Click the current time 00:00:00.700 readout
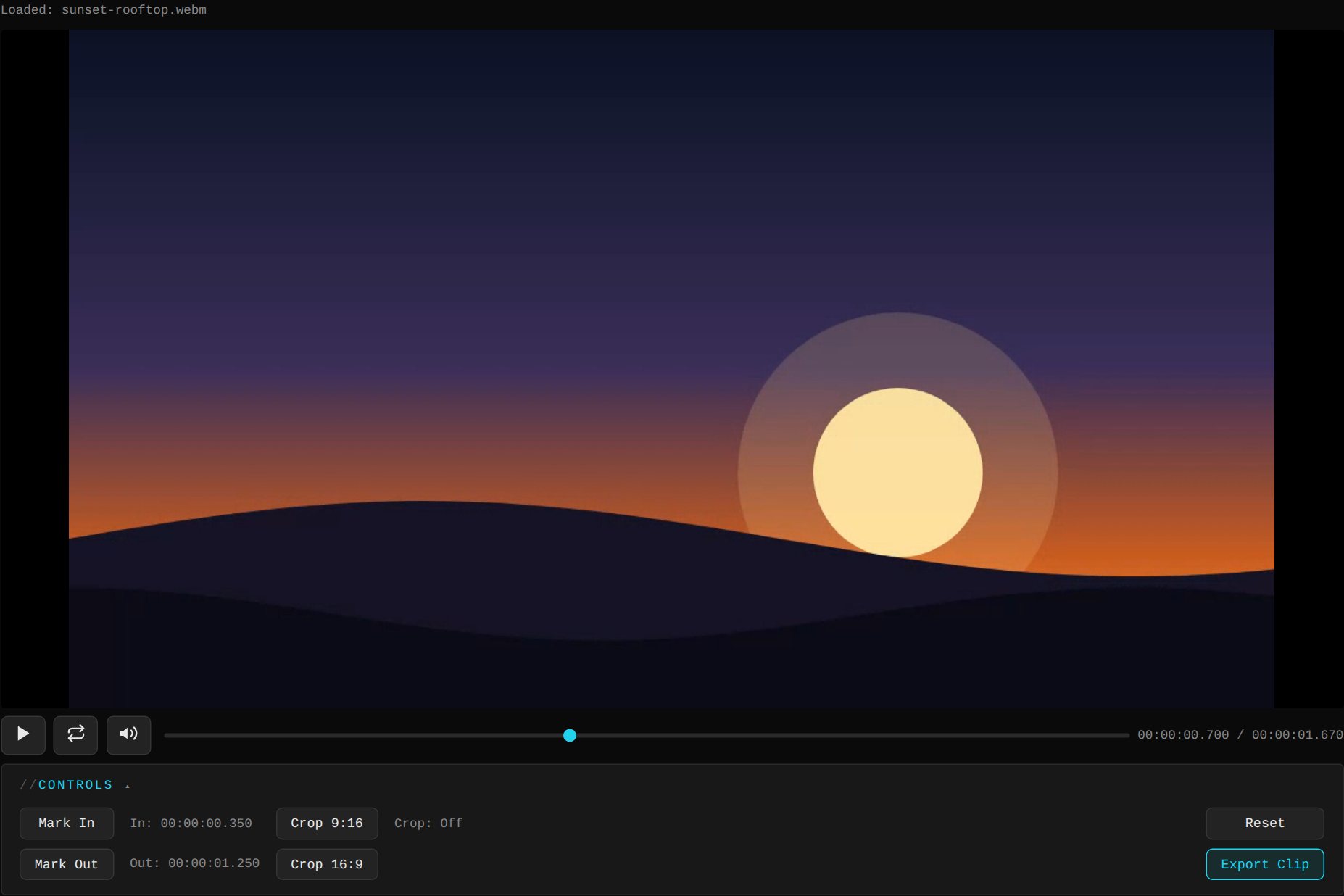The height and width of the screenshot is (896, 1344). tap(1183, 735)
